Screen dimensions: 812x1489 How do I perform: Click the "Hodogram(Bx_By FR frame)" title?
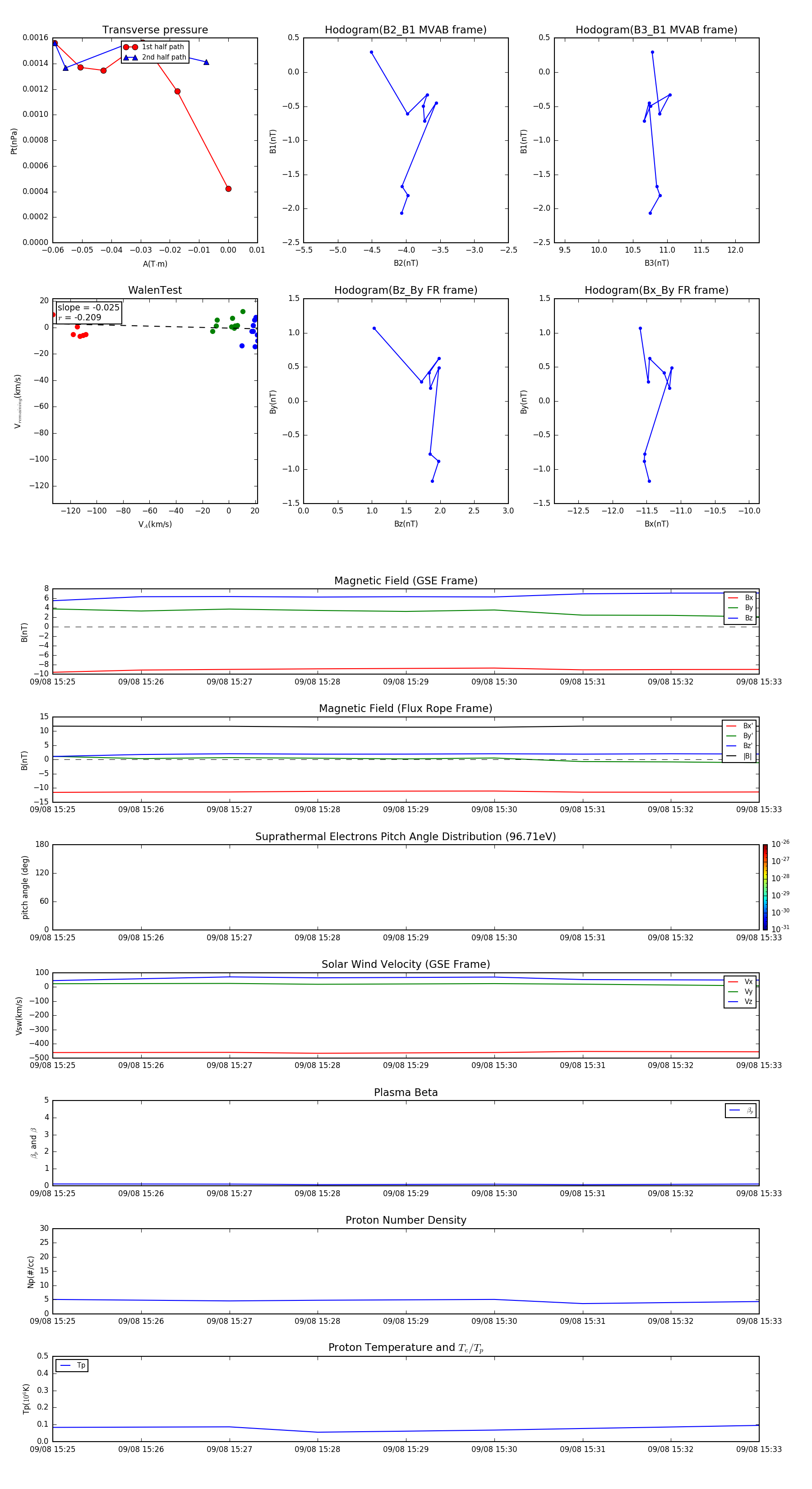tap(656, 290)
